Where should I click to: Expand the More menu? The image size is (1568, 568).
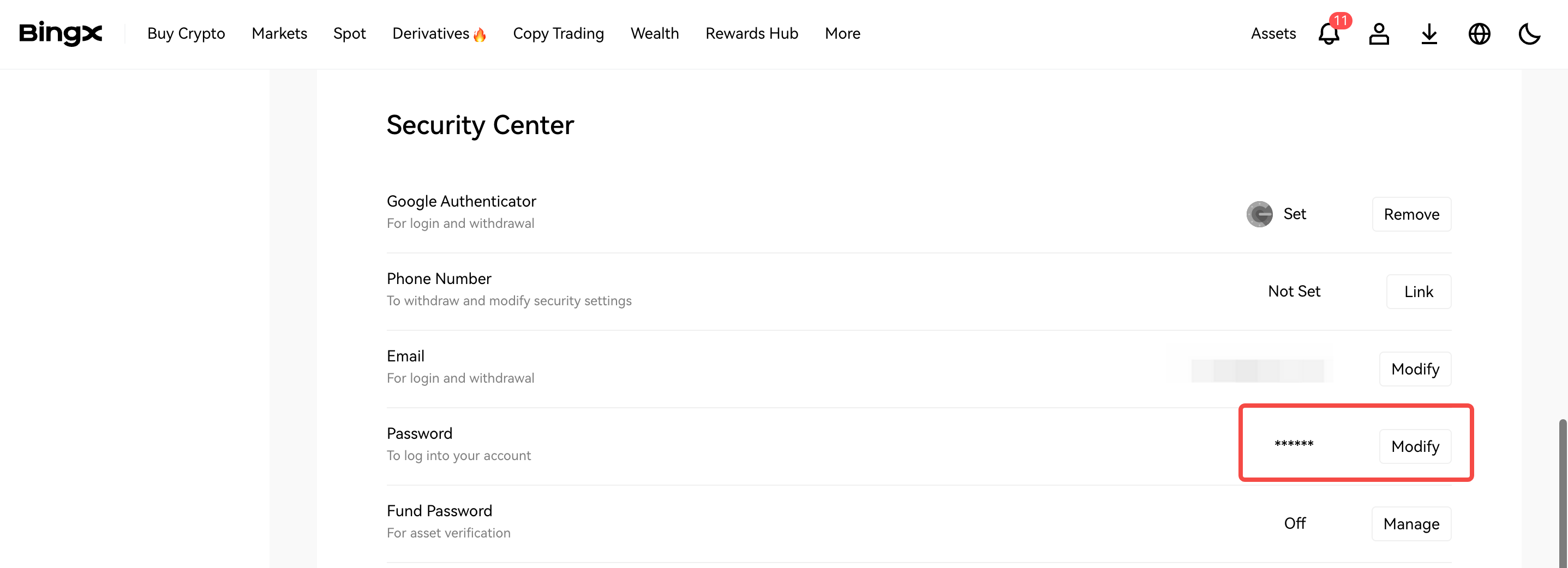842,33
